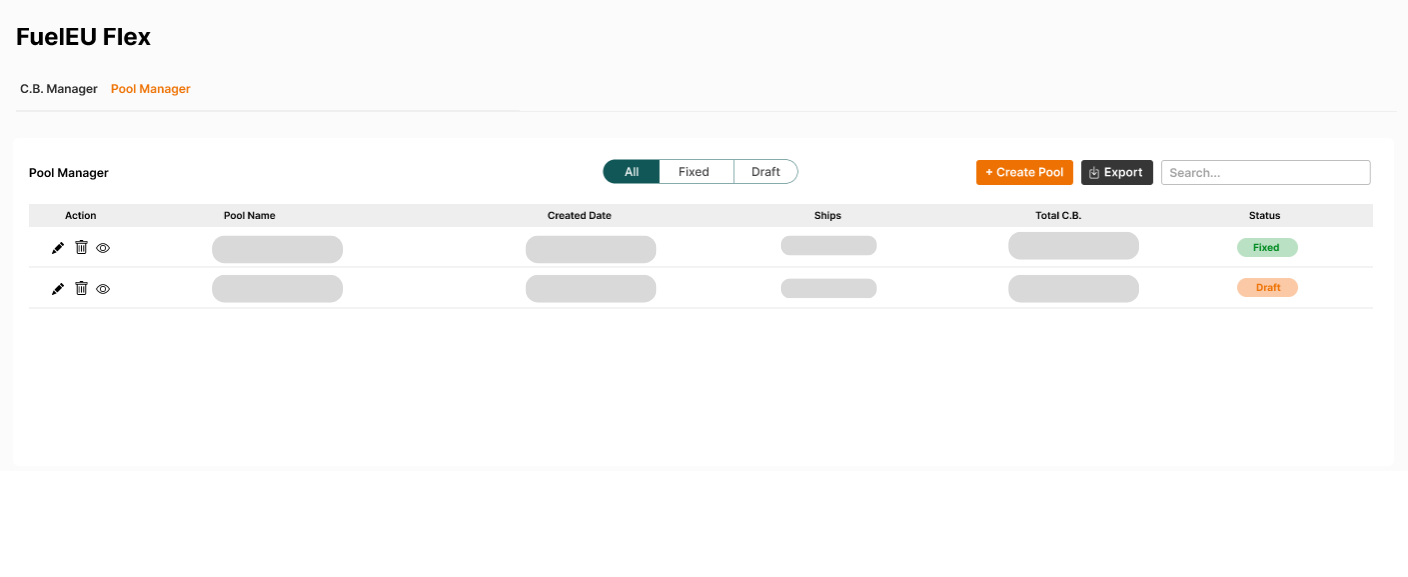Viewport: 1408px width, 577px height.
Task: Click the eye icon on the Draft pool row
Action: point(103,288)
